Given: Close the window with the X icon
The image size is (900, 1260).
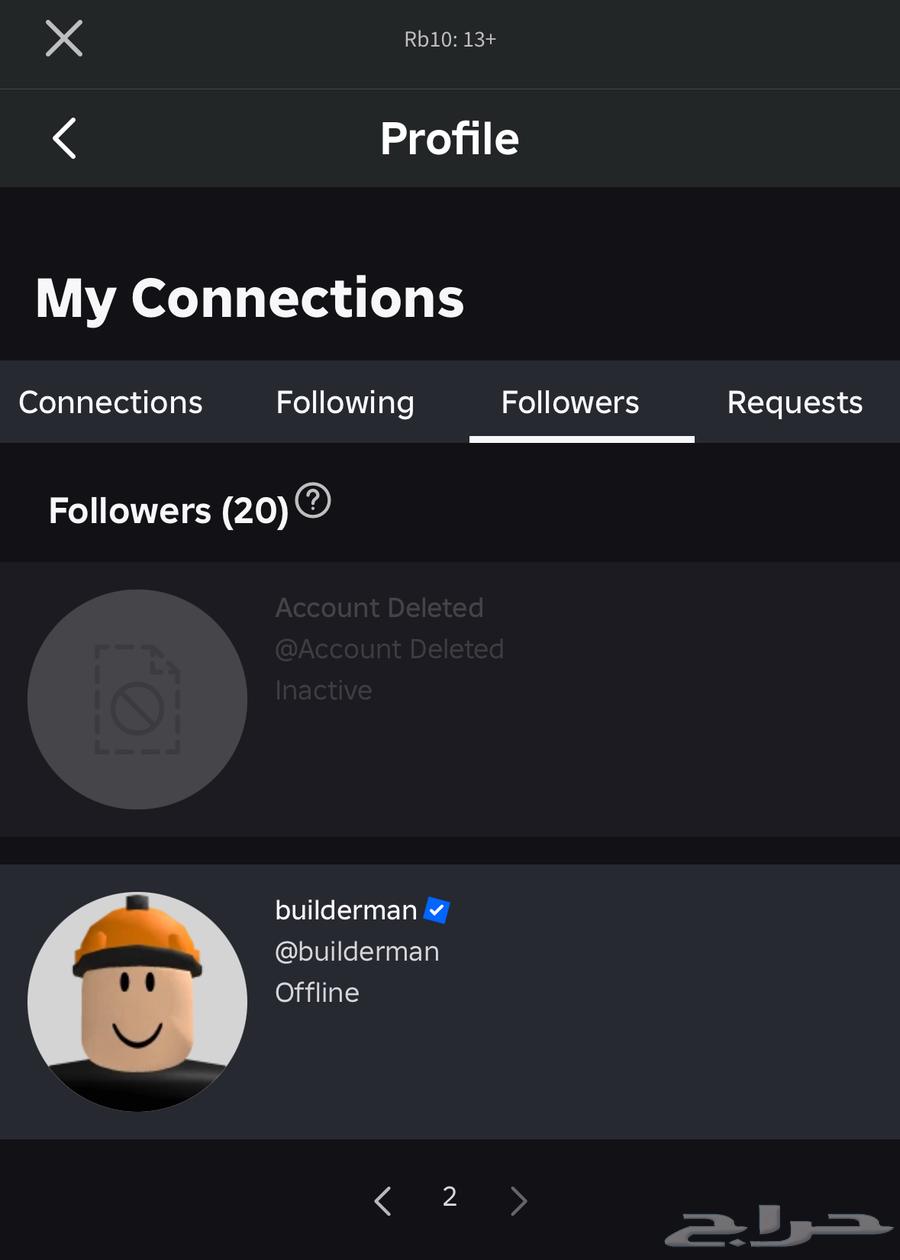Looking at the screenshot, I should click(x=64, y=39).
